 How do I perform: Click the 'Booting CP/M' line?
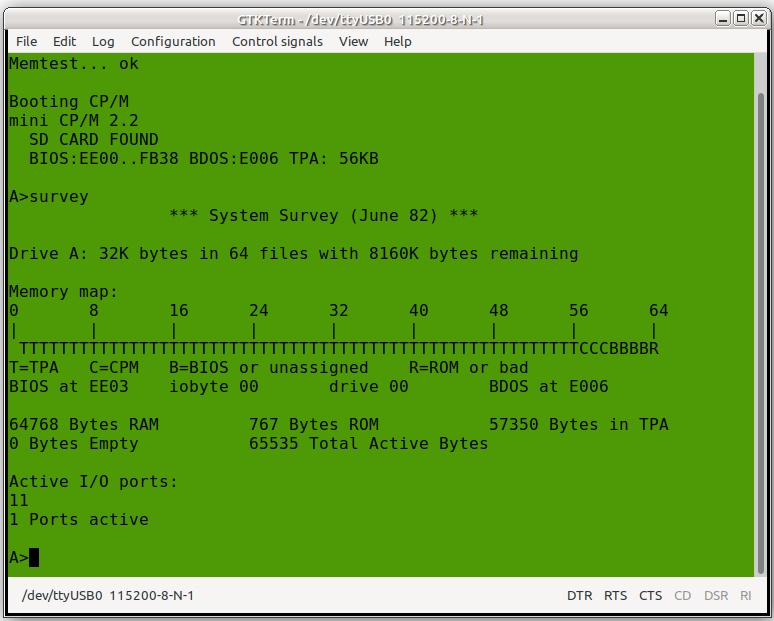(x=69, y=102)
